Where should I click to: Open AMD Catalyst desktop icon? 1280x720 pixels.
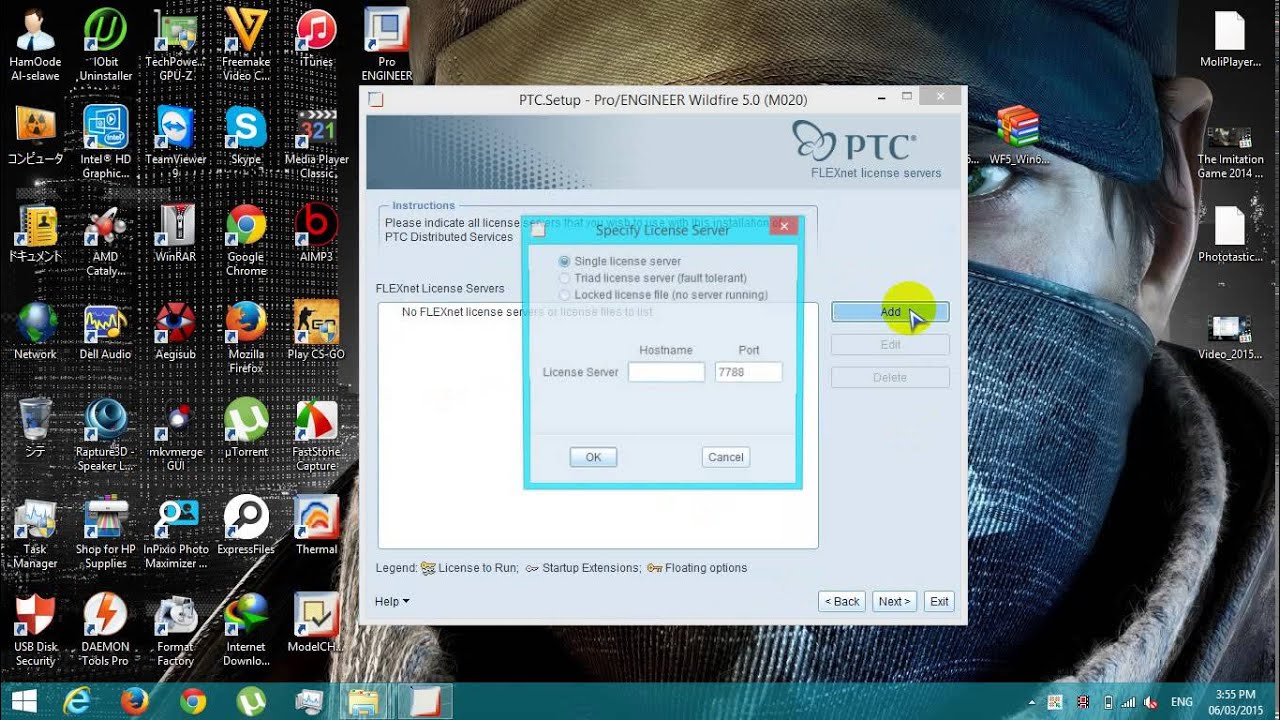(x=105, y=240)
